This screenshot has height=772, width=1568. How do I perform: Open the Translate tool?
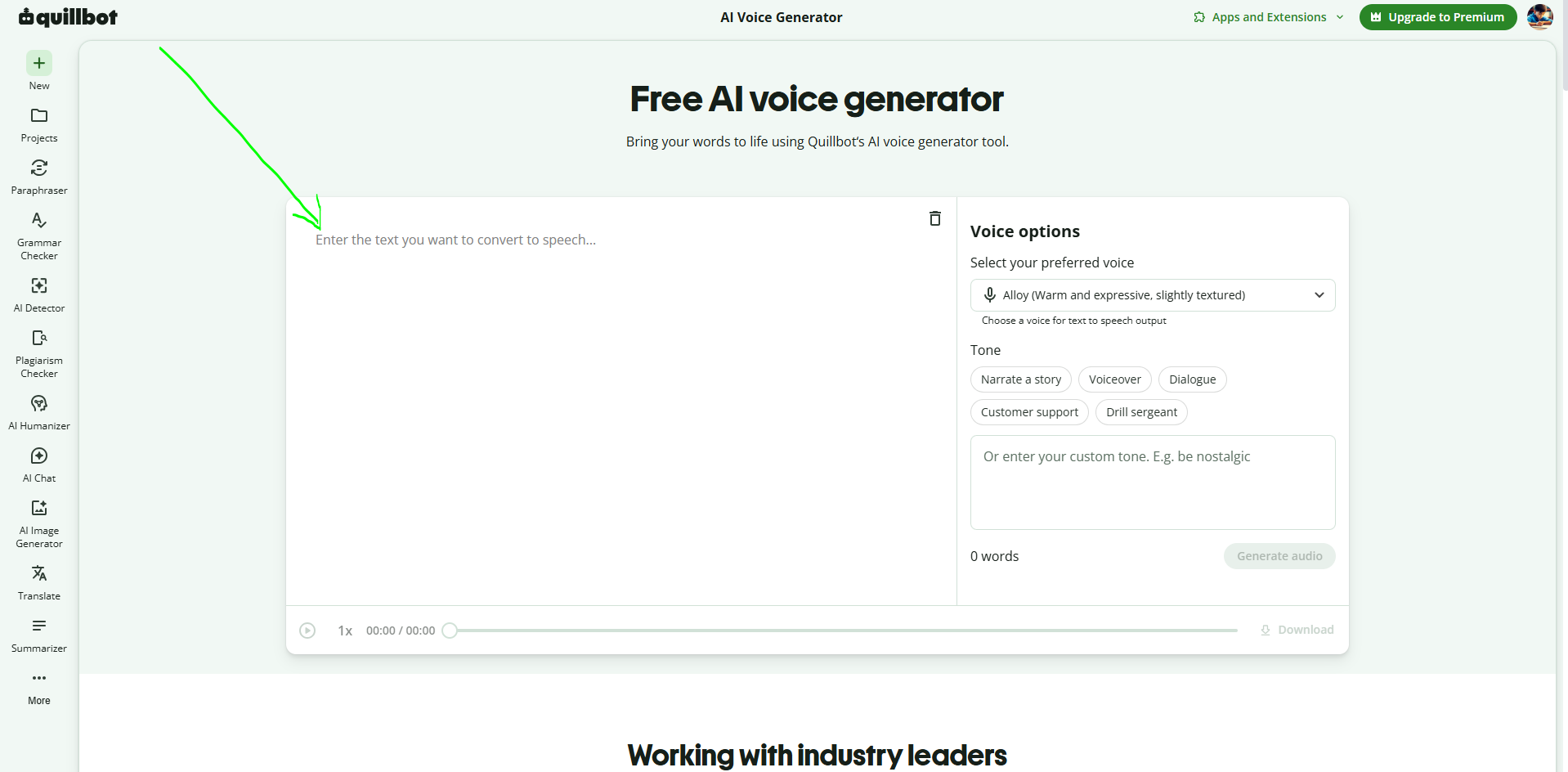coord(39,582)
